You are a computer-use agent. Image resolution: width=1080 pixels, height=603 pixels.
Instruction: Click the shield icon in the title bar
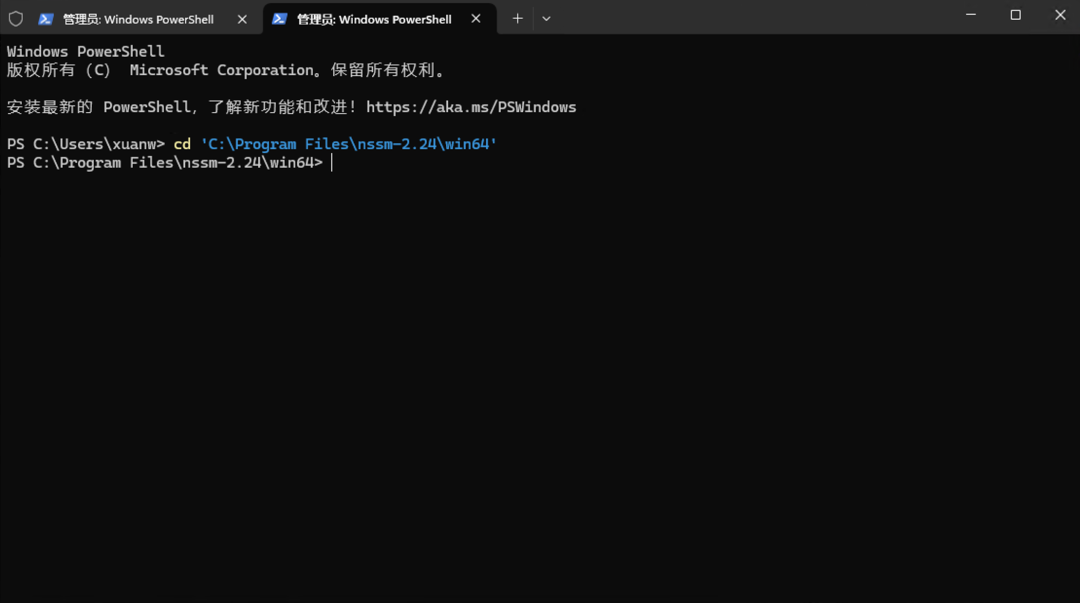pyautogui.click(x=15, y=18)
